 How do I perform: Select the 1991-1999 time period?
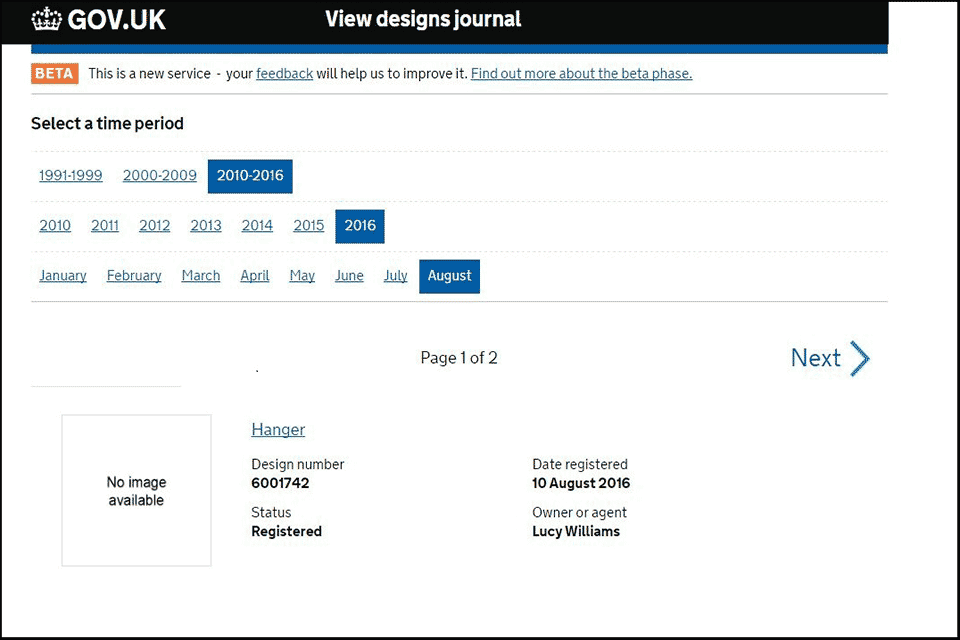pyautogui.click(x=70, y=176)
